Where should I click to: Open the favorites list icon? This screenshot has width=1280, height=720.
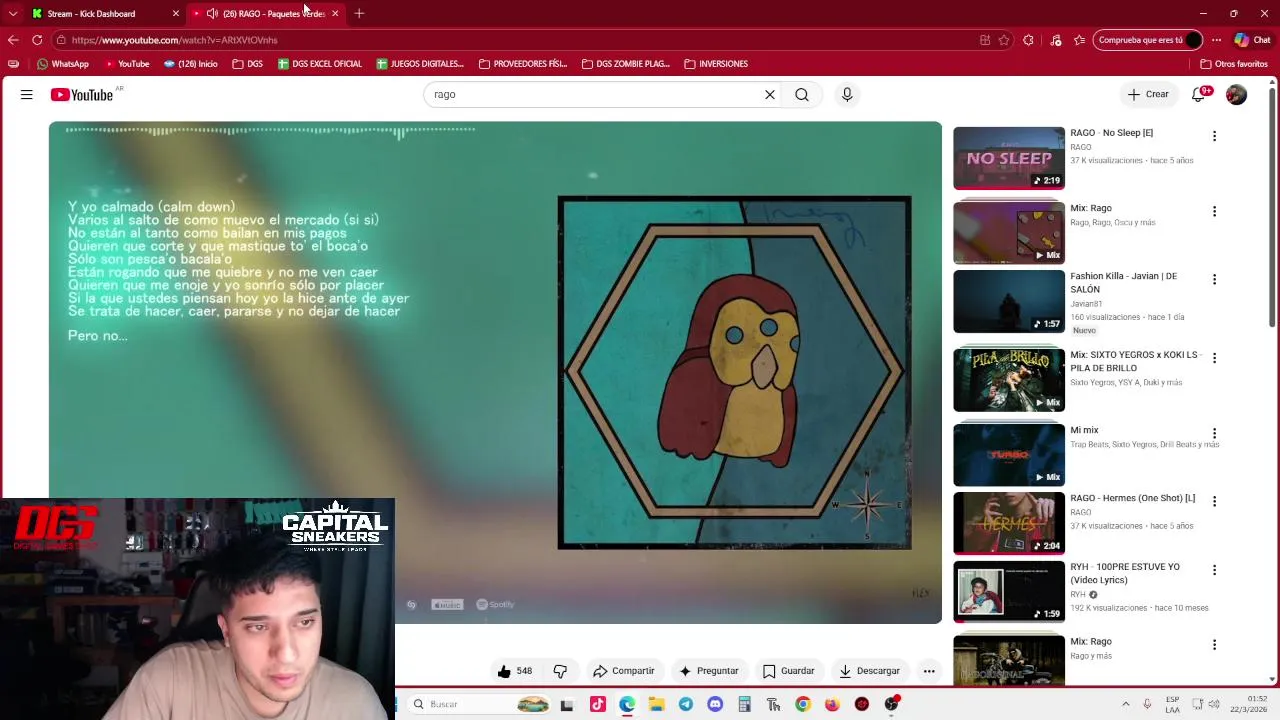point(1079,40)
